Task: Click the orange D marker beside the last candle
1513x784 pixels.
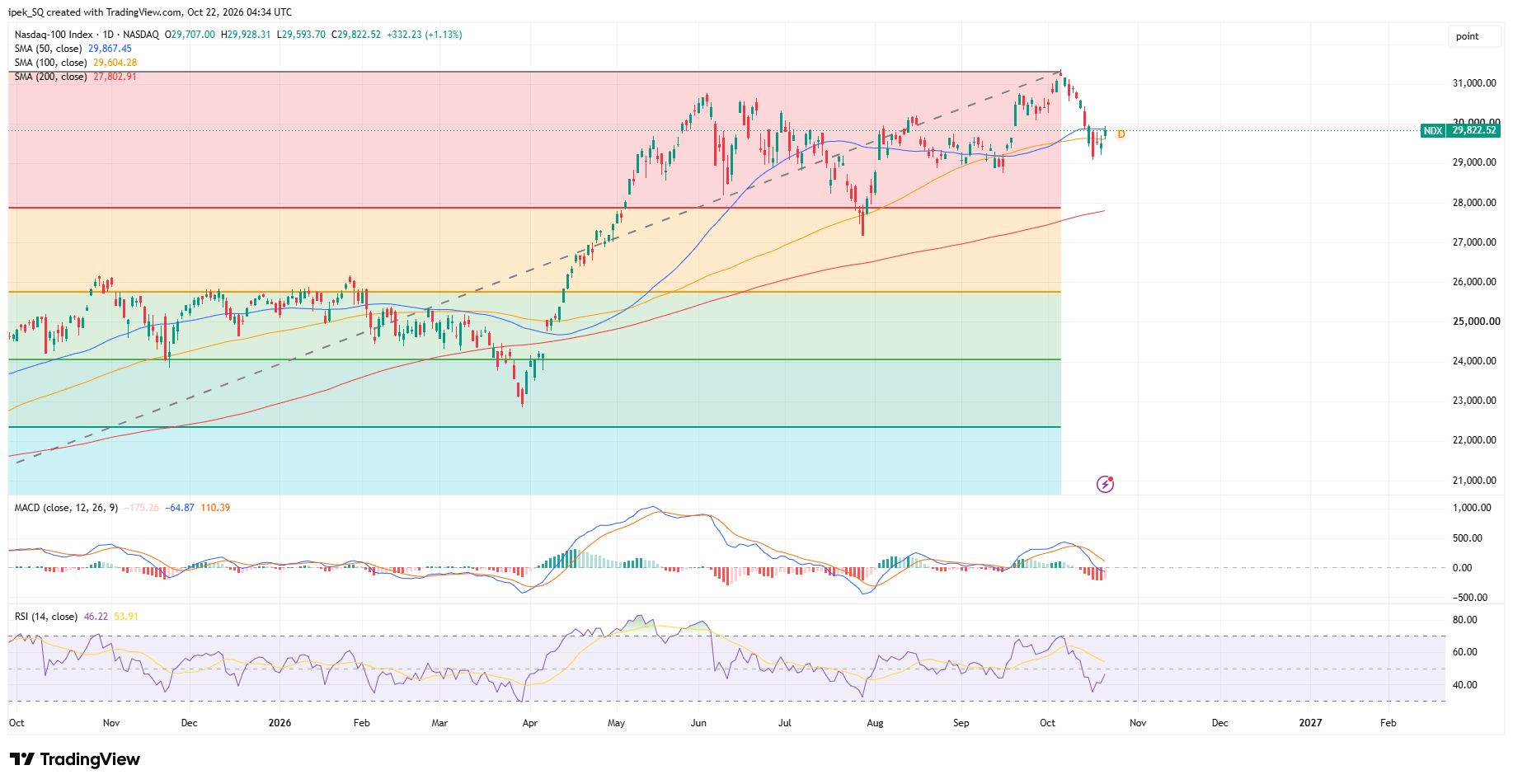Action: coord(1121,134)
